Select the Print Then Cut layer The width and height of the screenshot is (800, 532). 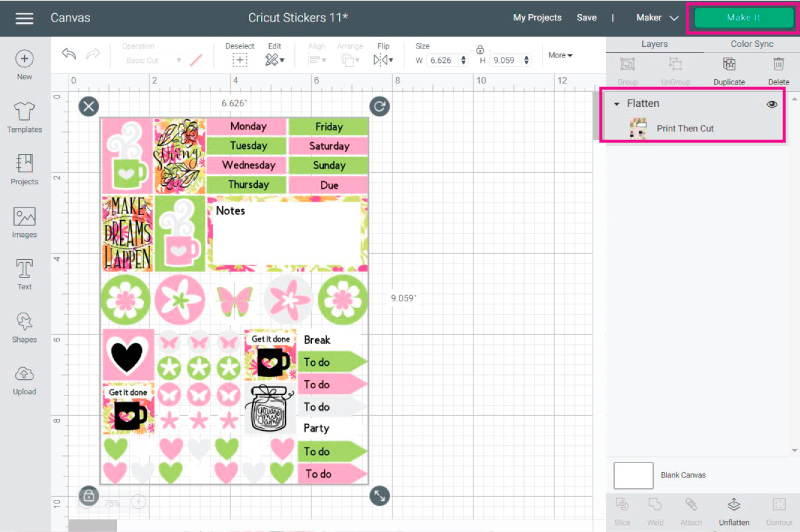685,129
